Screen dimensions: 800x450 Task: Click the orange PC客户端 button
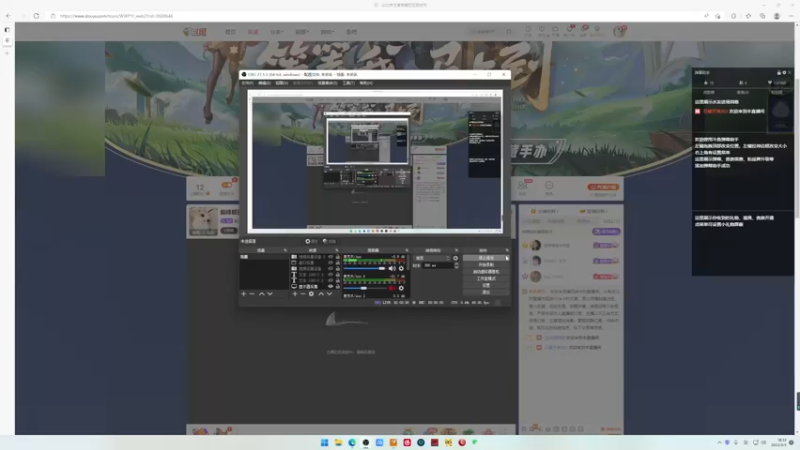[603, 187]
